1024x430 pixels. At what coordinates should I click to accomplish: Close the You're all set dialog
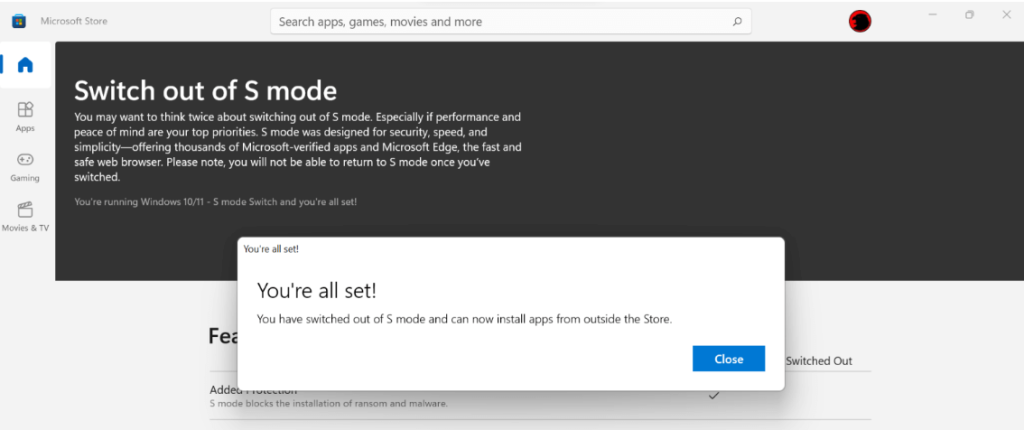pyautogui.click(x=728, y=359)
